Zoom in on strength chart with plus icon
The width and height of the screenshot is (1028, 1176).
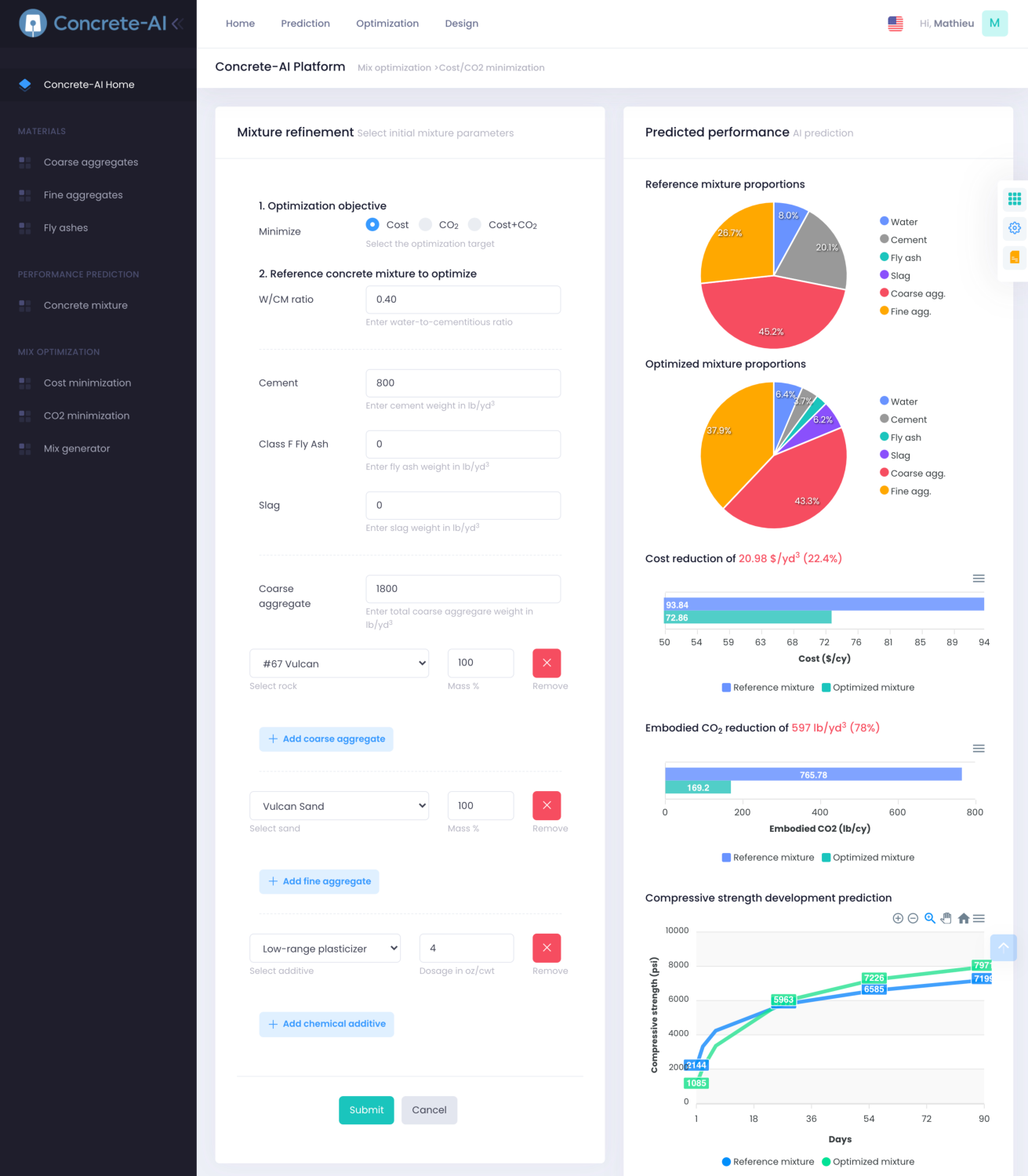[898, 918]
